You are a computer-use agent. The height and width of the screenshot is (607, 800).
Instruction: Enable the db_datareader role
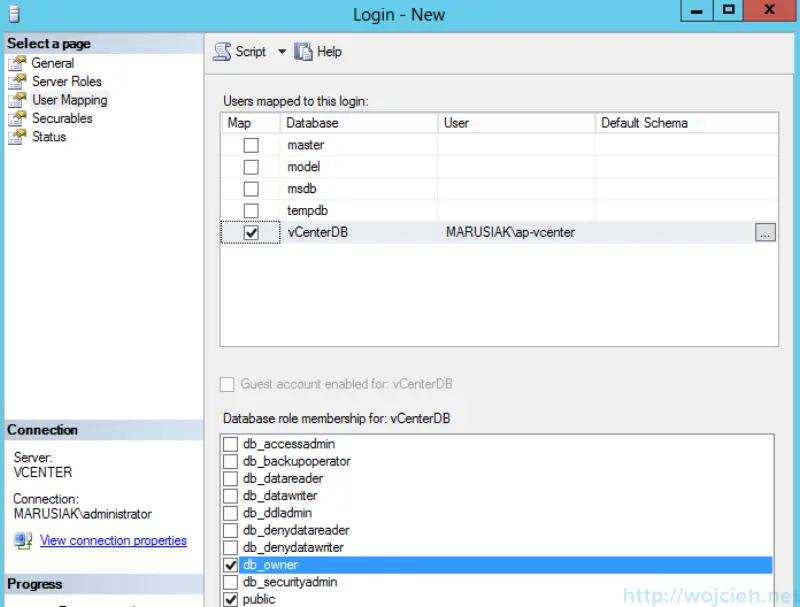pyautogui.click(x=230, y=478)
